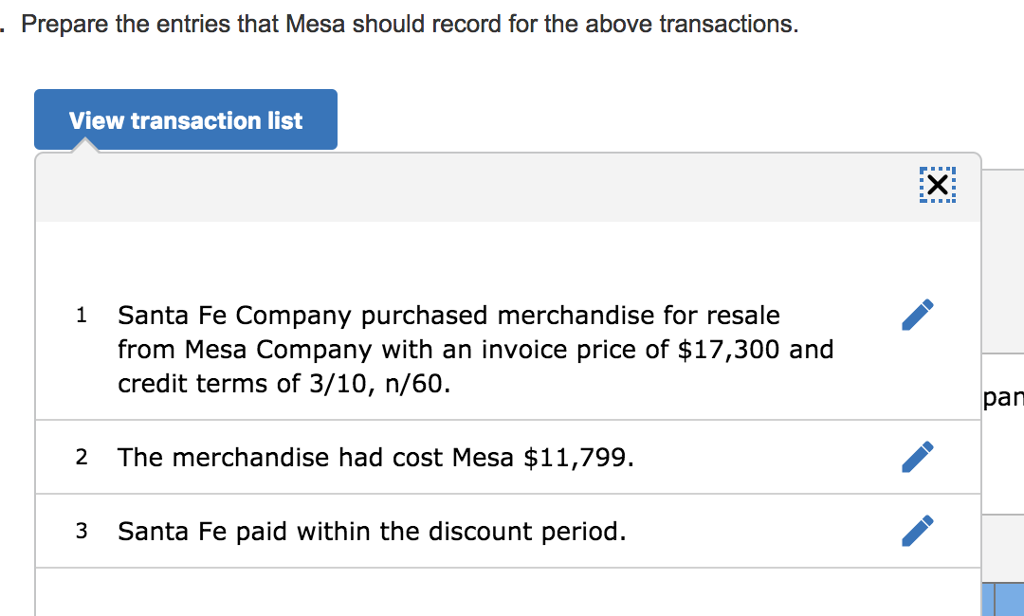Click the View transaction list button
Viewport: 1024px width, 616px height.
tap(186, 121)
